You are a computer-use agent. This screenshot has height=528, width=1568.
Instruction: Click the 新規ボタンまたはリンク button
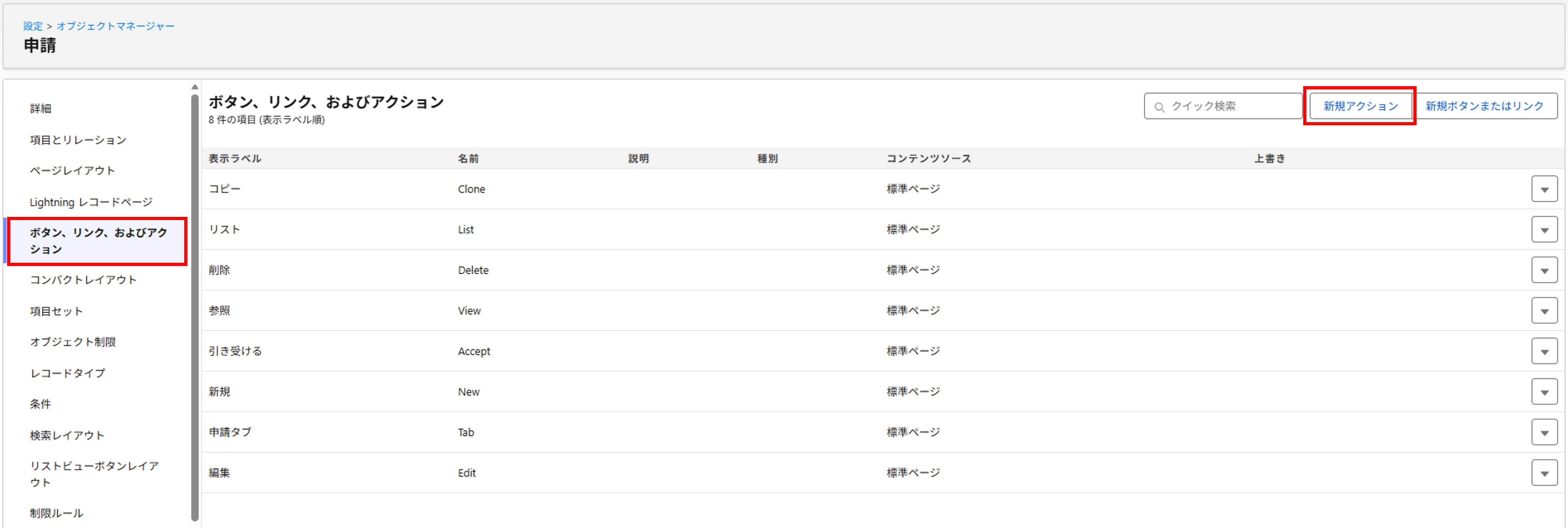[x=1484, y=106]
